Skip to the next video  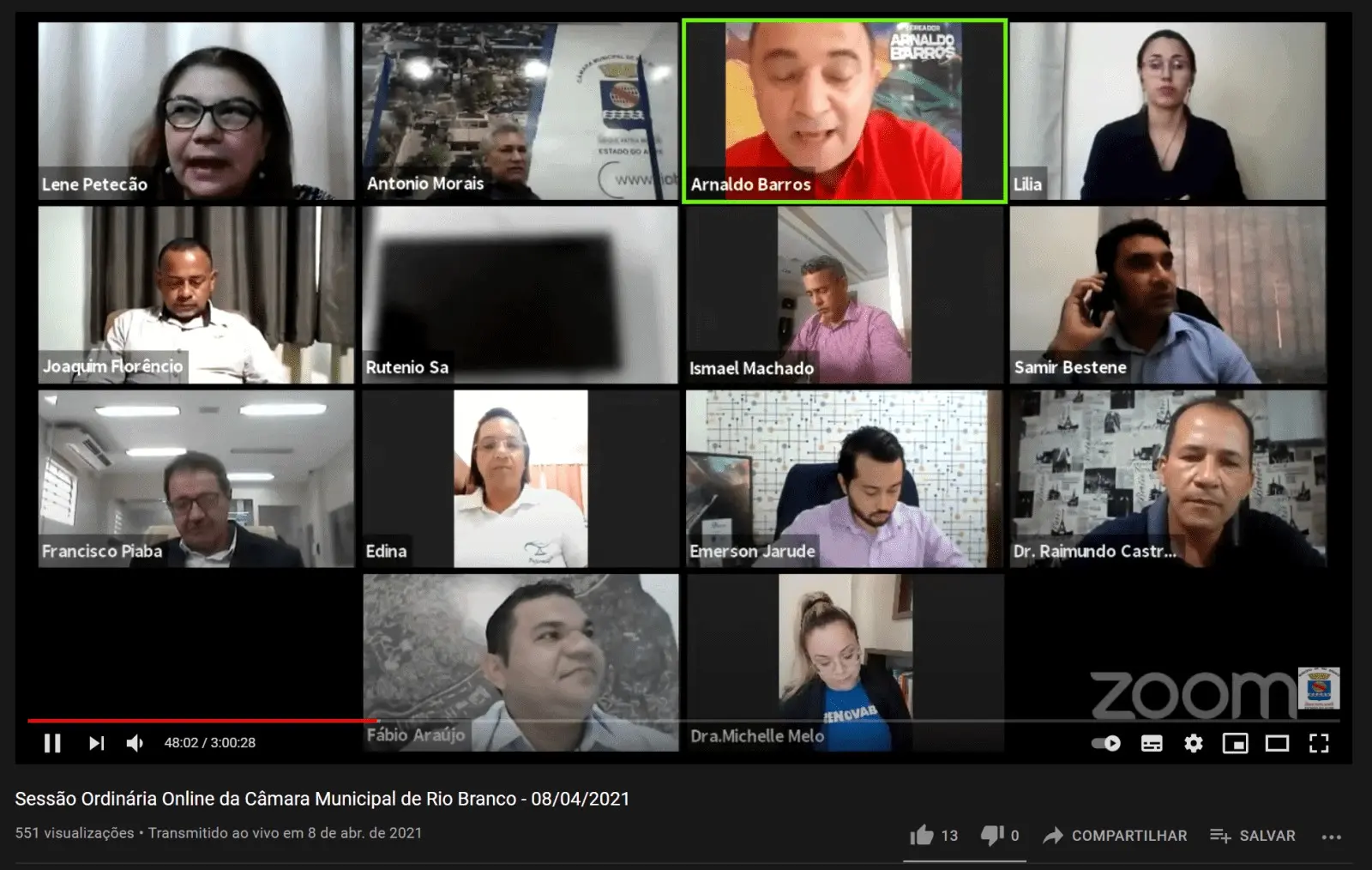click(96, 743)
